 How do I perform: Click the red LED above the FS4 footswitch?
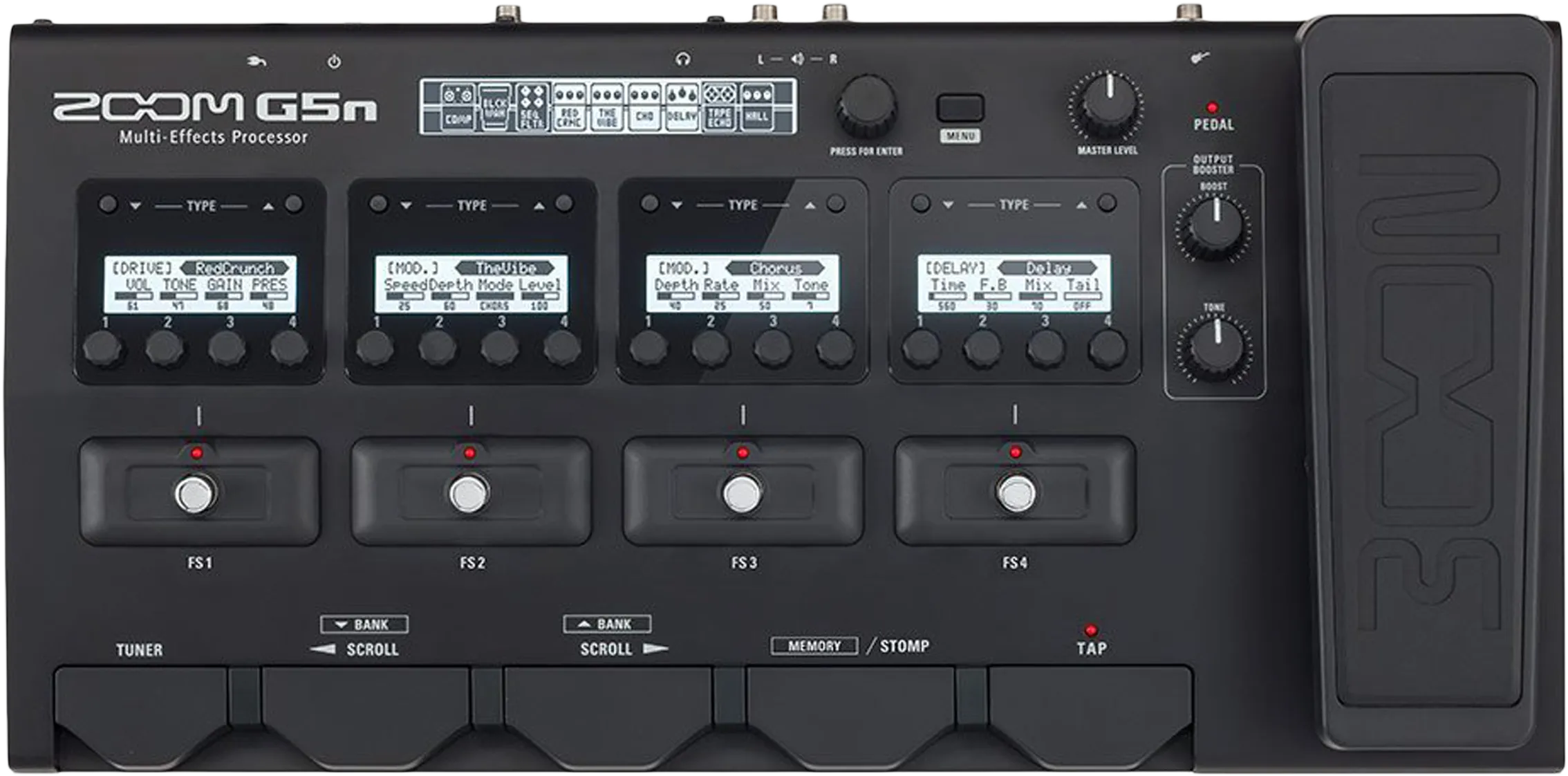click(x=1015, y=453)
